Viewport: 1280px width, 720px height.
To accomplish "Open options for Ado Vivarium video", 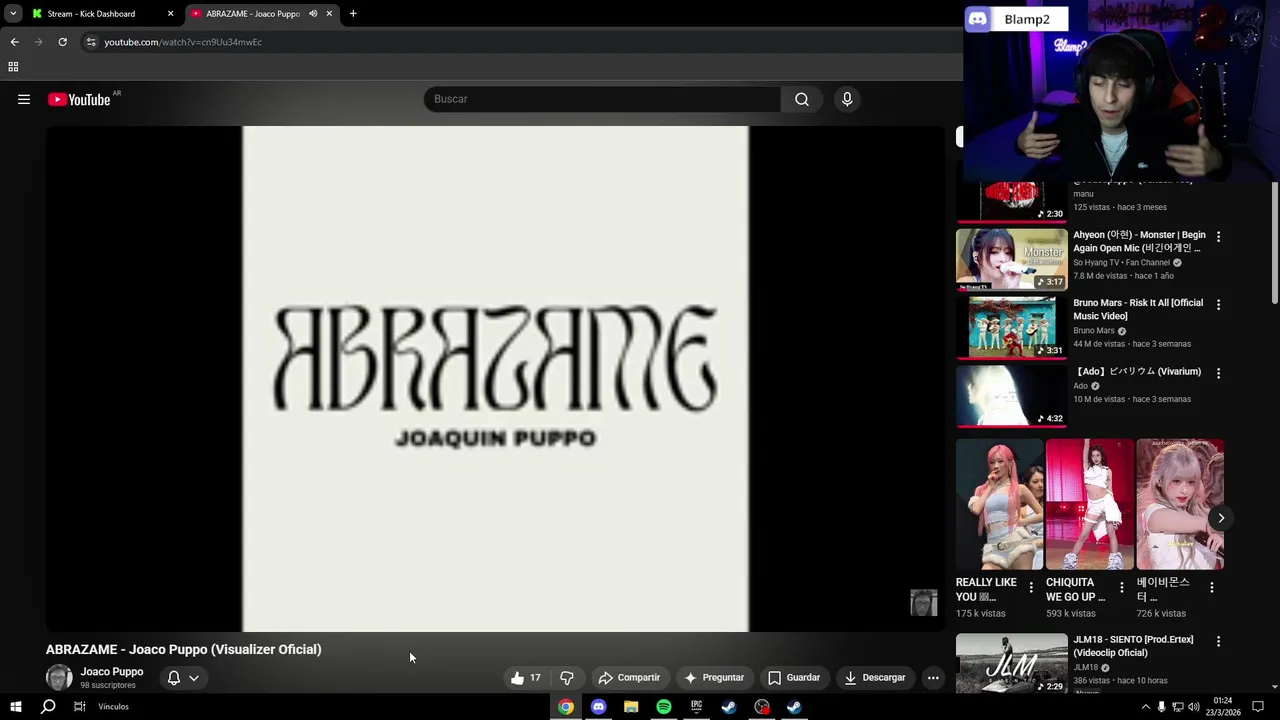I will point(1218,373).
